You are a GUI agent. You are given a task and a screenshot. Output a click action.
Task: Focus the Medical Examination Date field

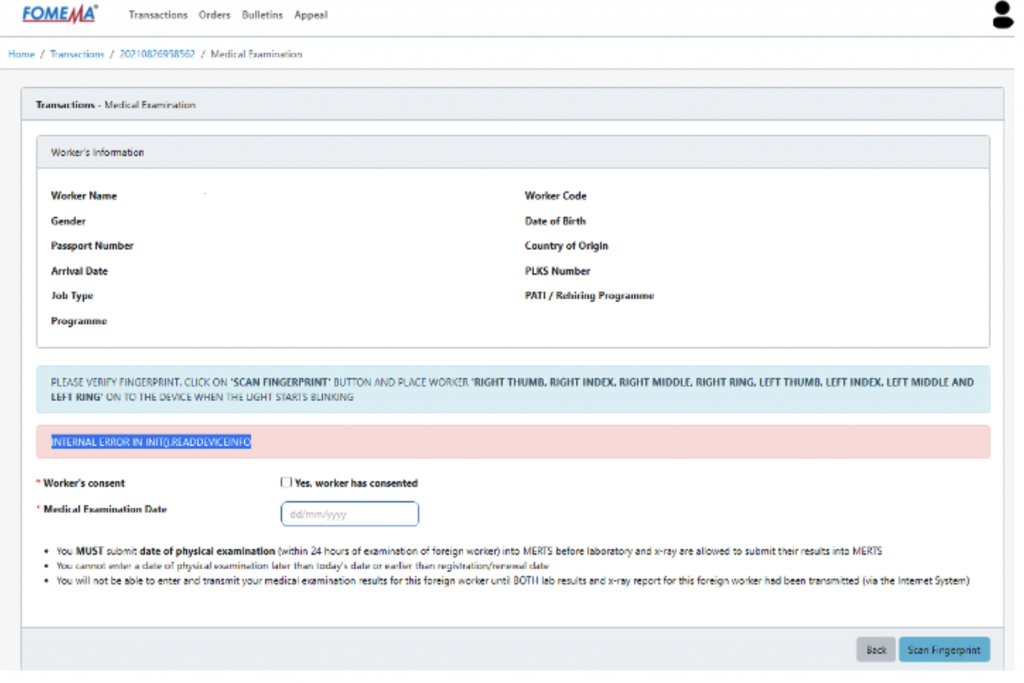pos(349,514)
